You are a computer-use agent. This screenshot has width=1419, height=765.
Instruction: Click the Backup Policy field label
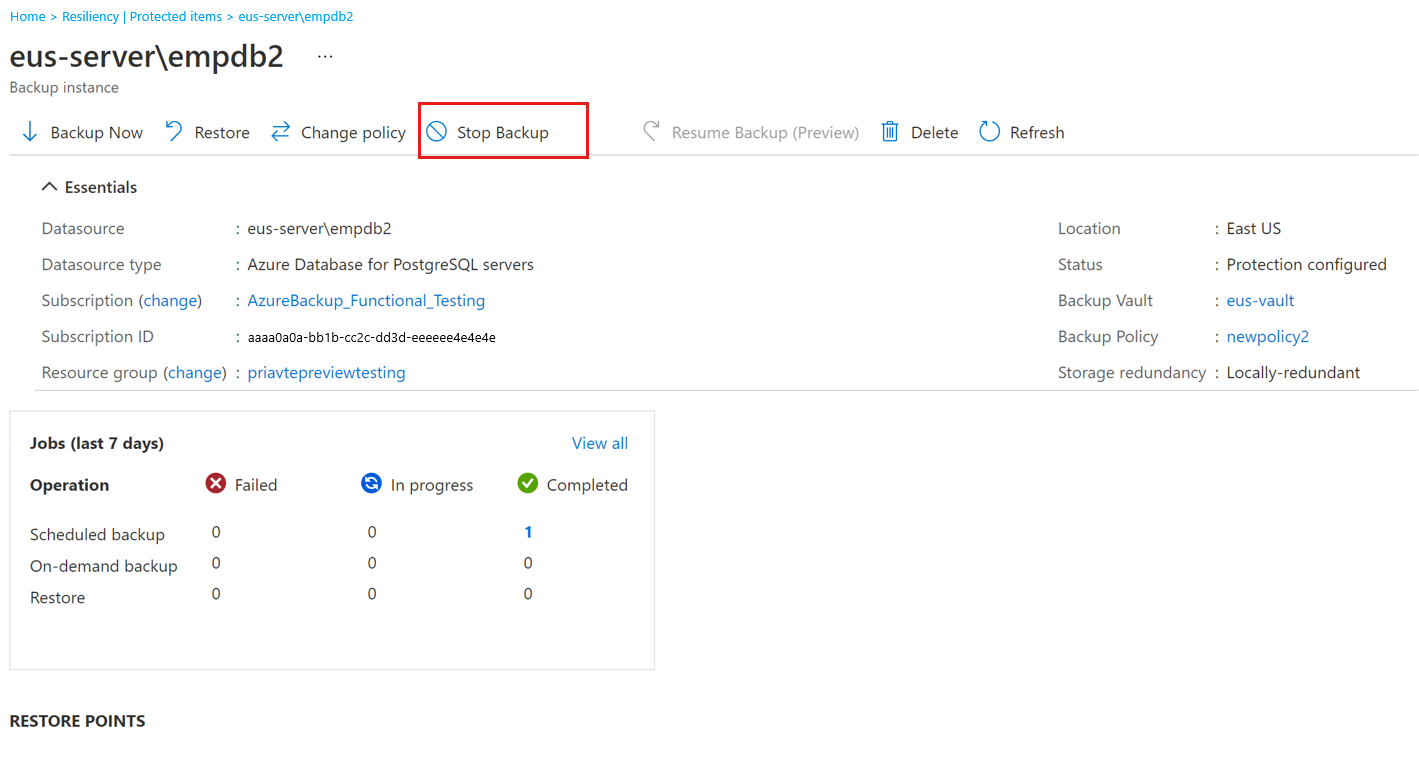[1108, 337]
